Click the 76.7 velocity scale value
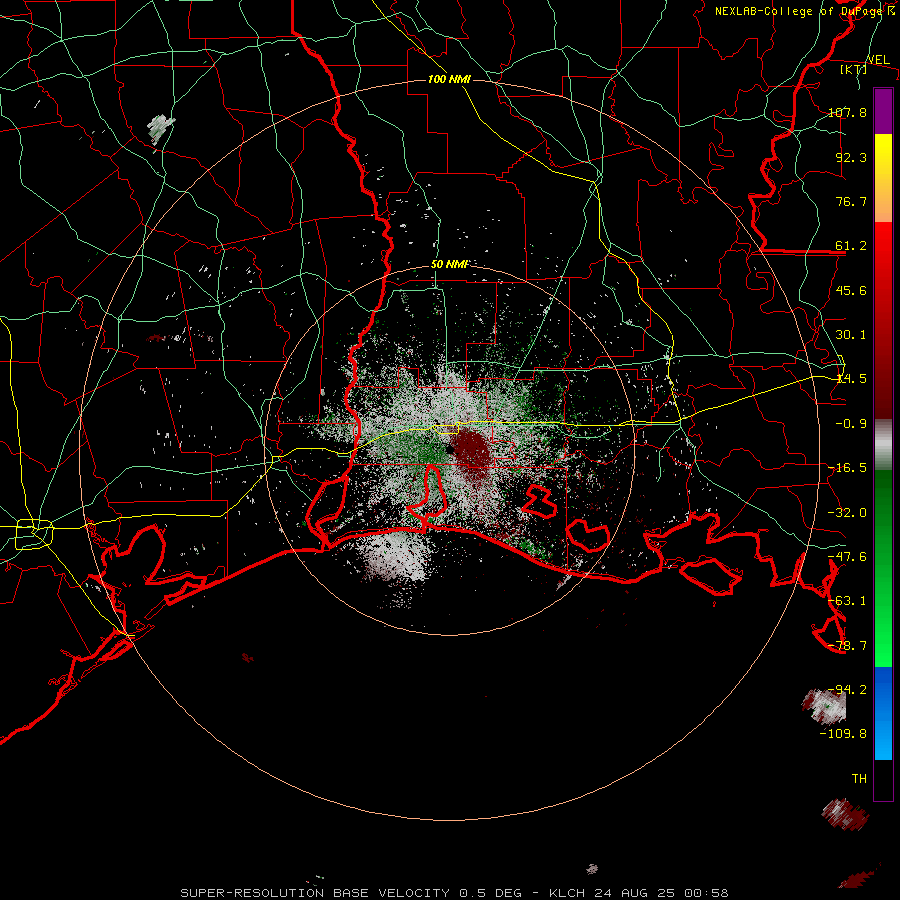Image resolution: width=900 pixels, height=900 pixels. [851, 201]
